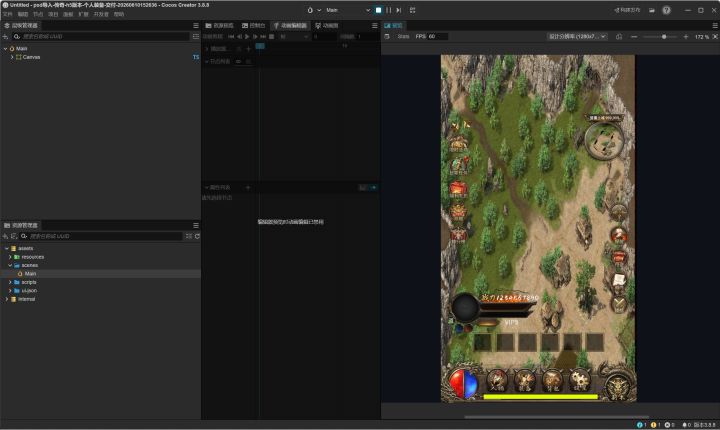Screen dimensions: 720x430
Task: Collapse the property list section in animation editor
Action: (x=207, y=187)
